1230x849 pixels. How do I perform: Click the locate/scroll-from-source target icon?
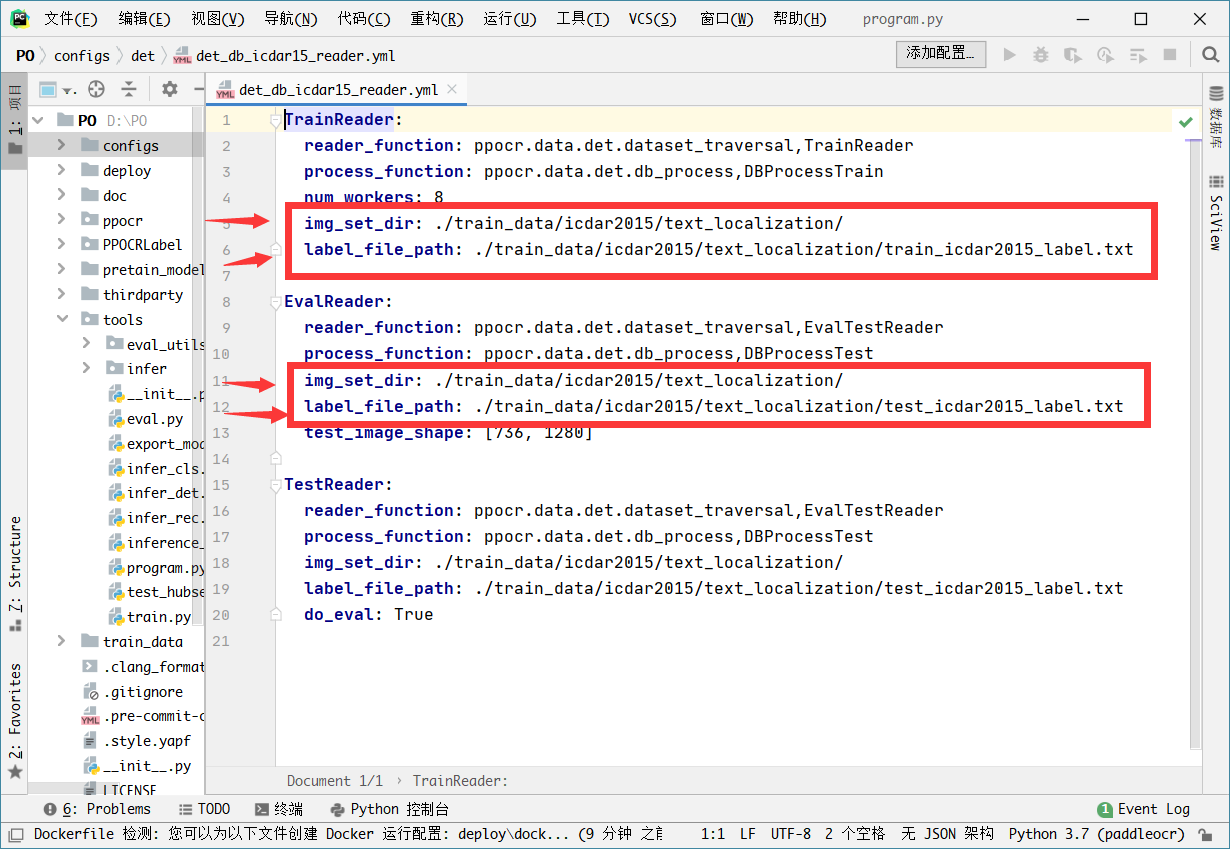point(96,89)
